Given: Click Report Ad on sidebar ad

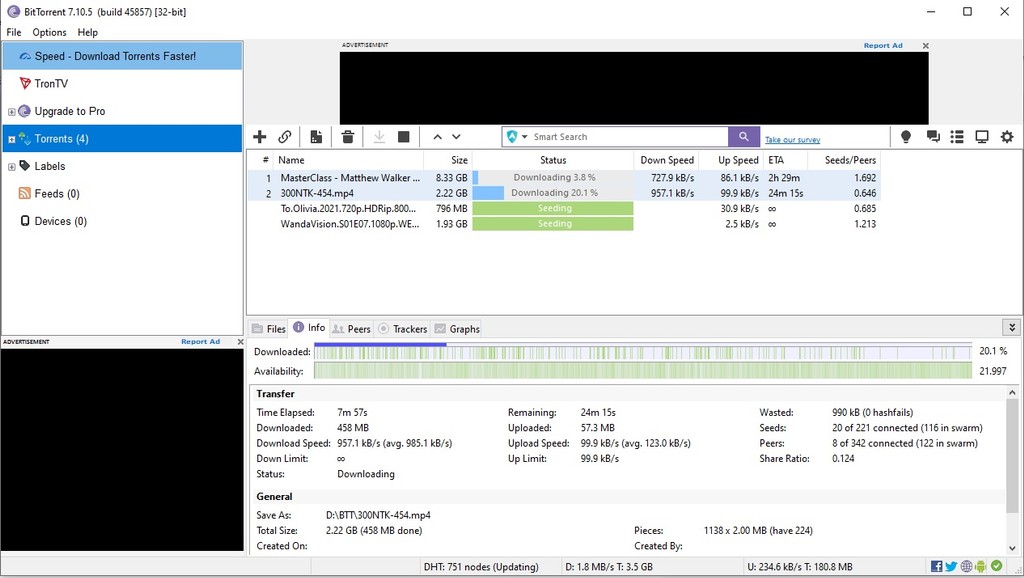Looking at the screenshot, I should 200,342.
